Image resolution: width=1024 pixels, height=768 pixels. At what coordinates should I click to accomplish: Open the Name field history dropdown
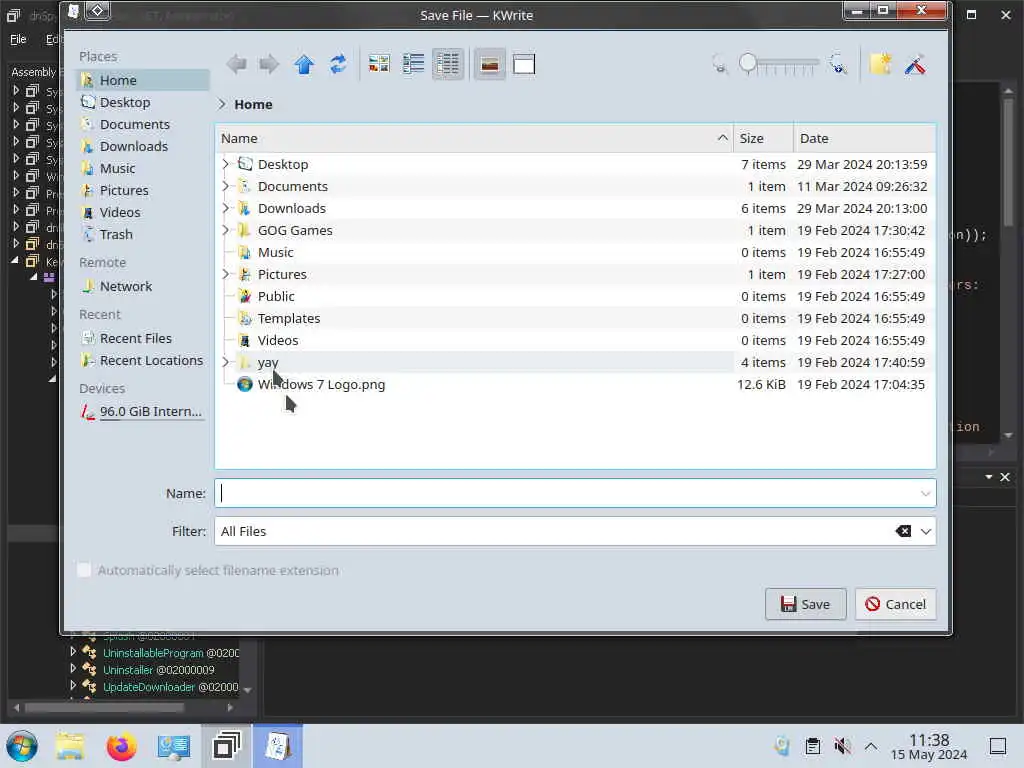tap(925, 494)
